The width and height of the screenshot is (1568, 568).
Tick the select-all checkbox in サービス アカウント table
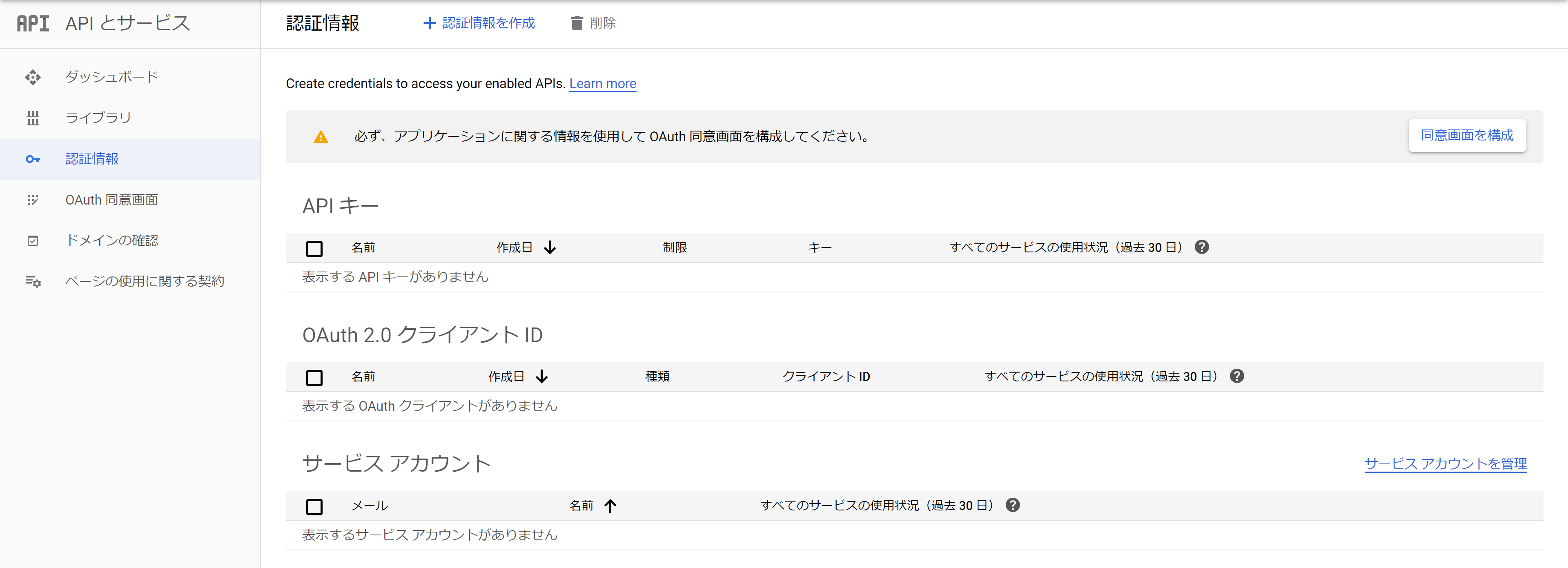click(314, 506)
